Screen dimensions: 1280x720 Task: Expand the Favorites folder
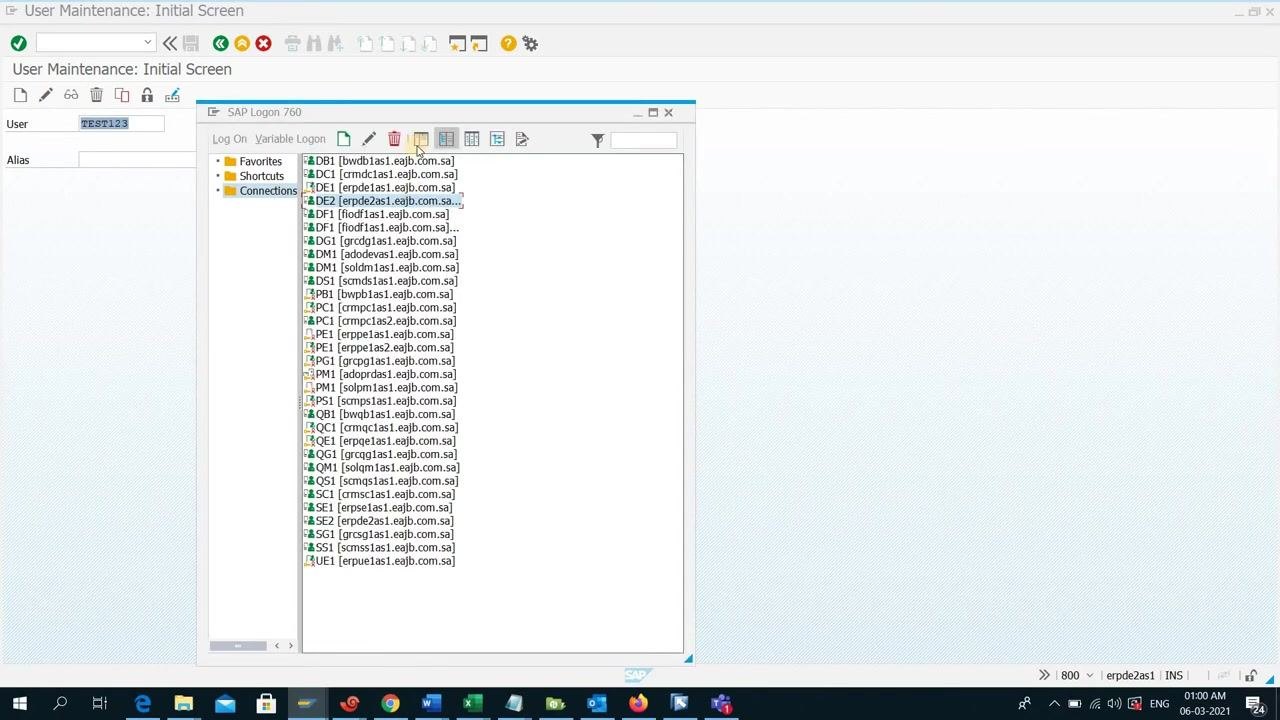pyautogui.click(x=218, y=161)
